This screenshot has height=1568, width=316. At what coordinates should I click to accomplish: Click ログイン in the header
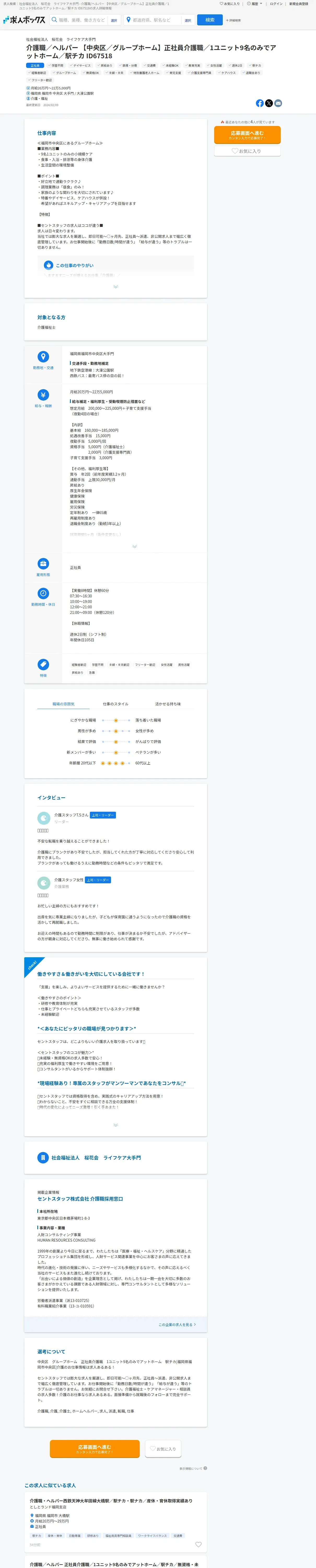click(276, 4)
